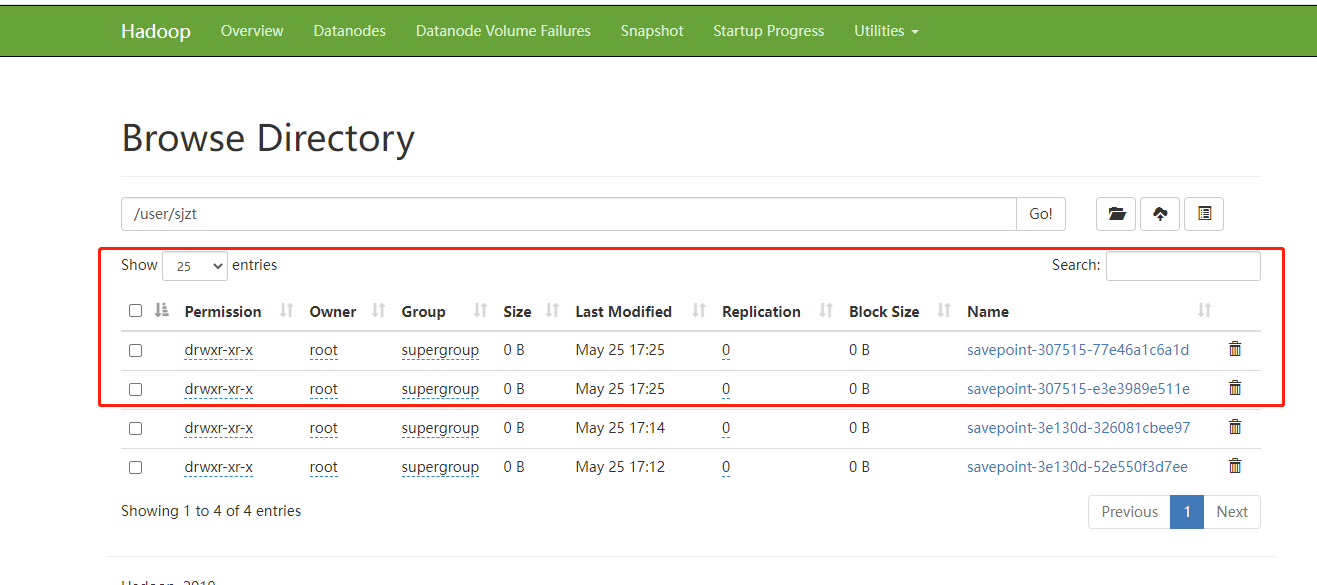This screenshot has width=1317, height=585.
Task: Click inside the Search field
Action: [1183, 265]
